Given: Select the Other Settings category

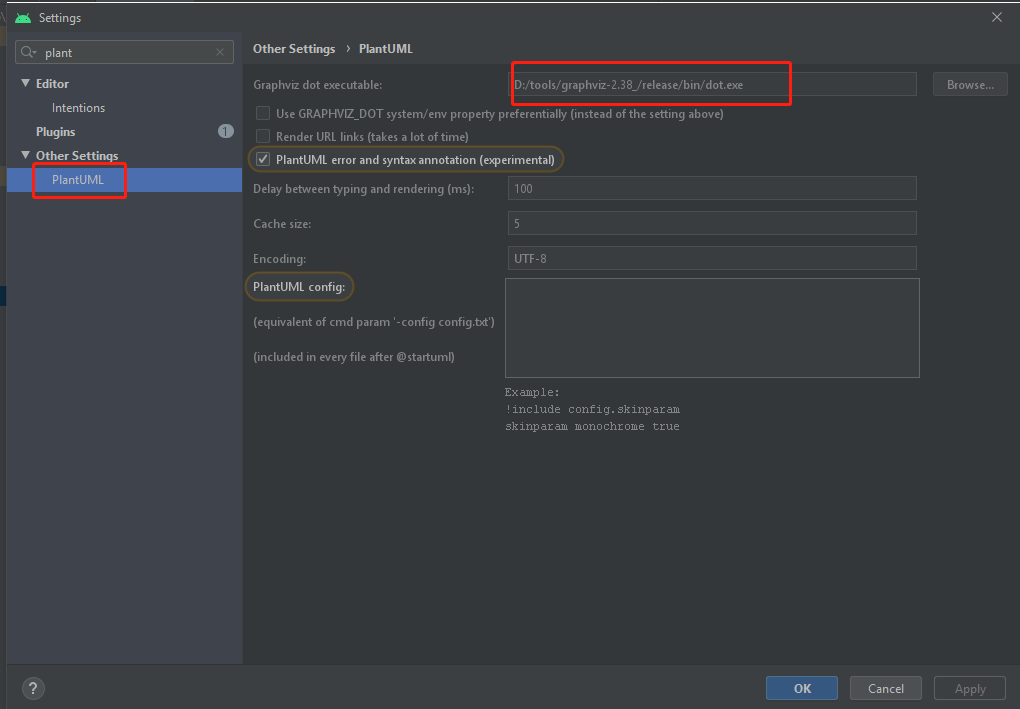Looking at the screenshot, I should [x=77, y=155].
